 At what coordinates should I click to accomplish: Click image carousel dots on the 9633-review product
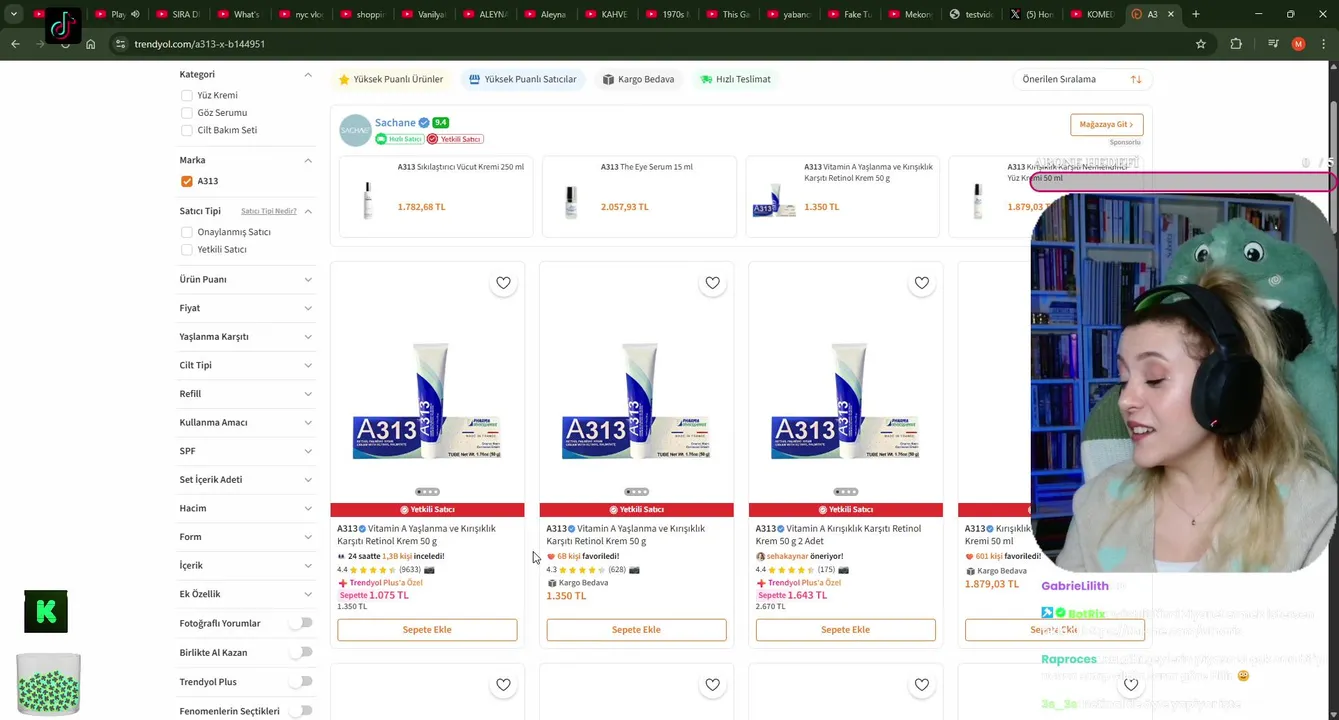click(427, 492)
